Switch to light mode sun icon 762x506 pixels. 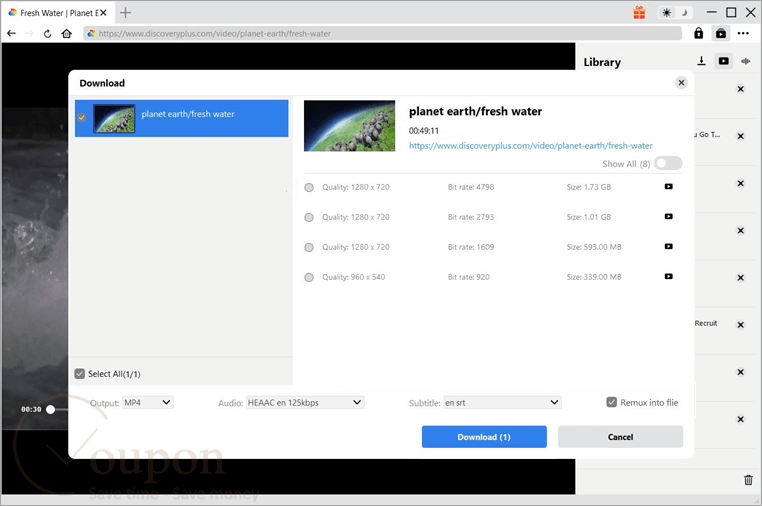click(x=667, y=13)
